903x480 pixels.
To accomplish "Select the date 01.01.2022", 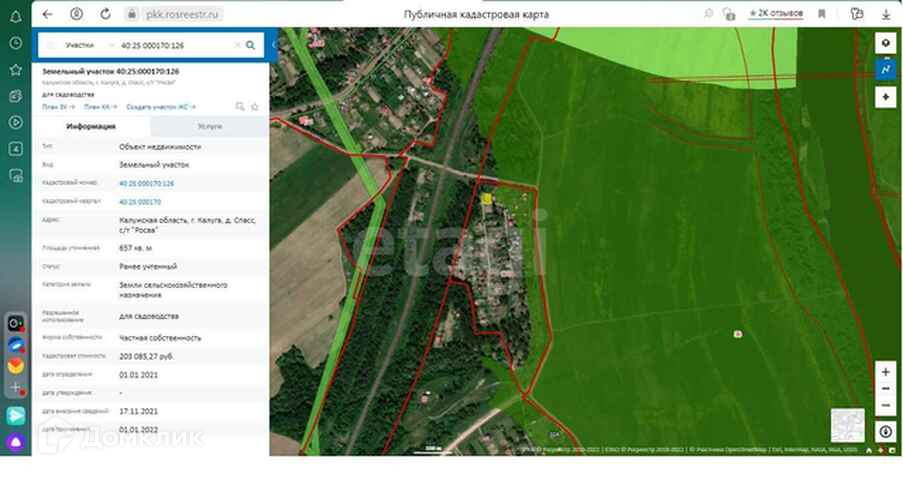I will click(x=138, y=430).
